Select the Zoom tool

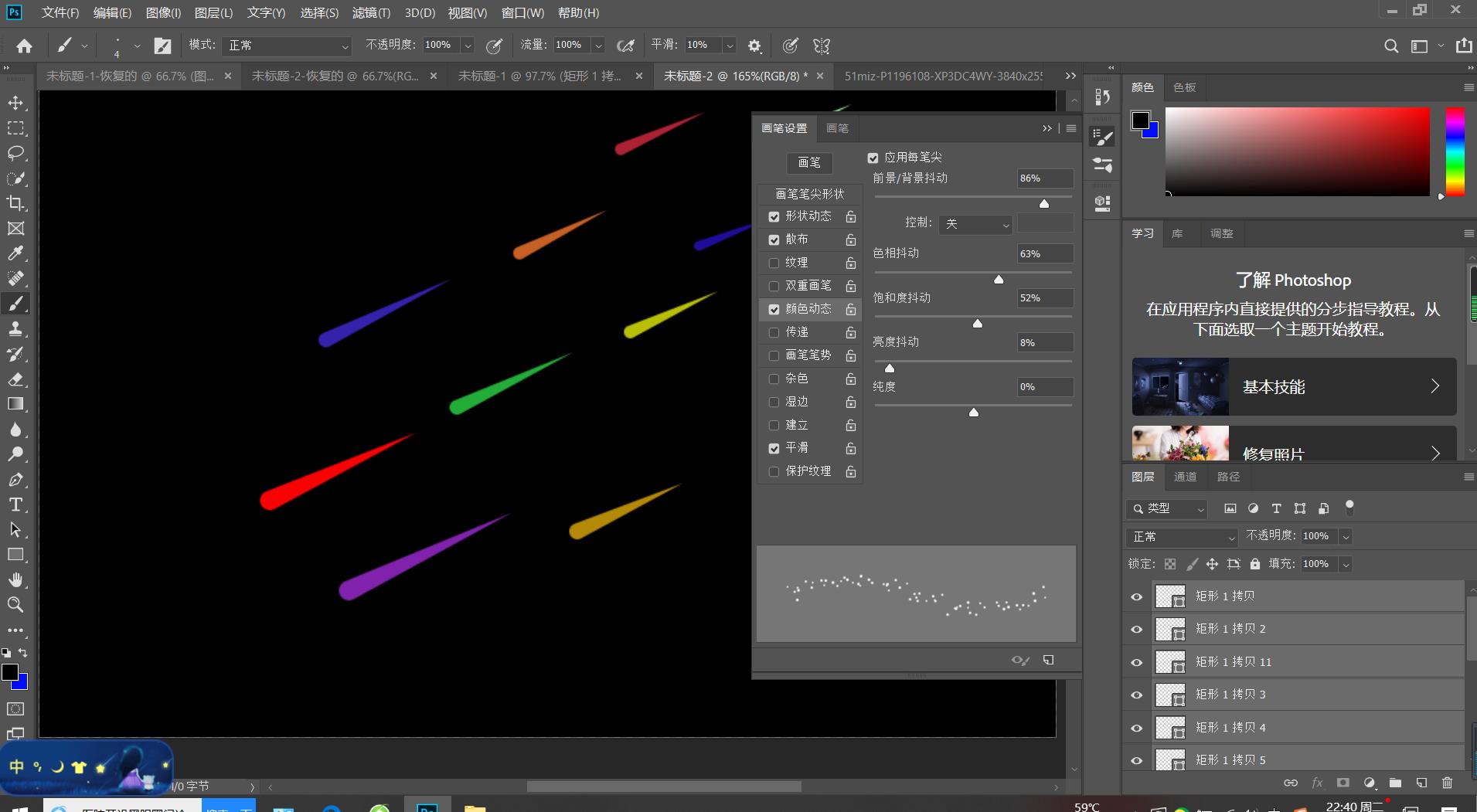point(15,605)
